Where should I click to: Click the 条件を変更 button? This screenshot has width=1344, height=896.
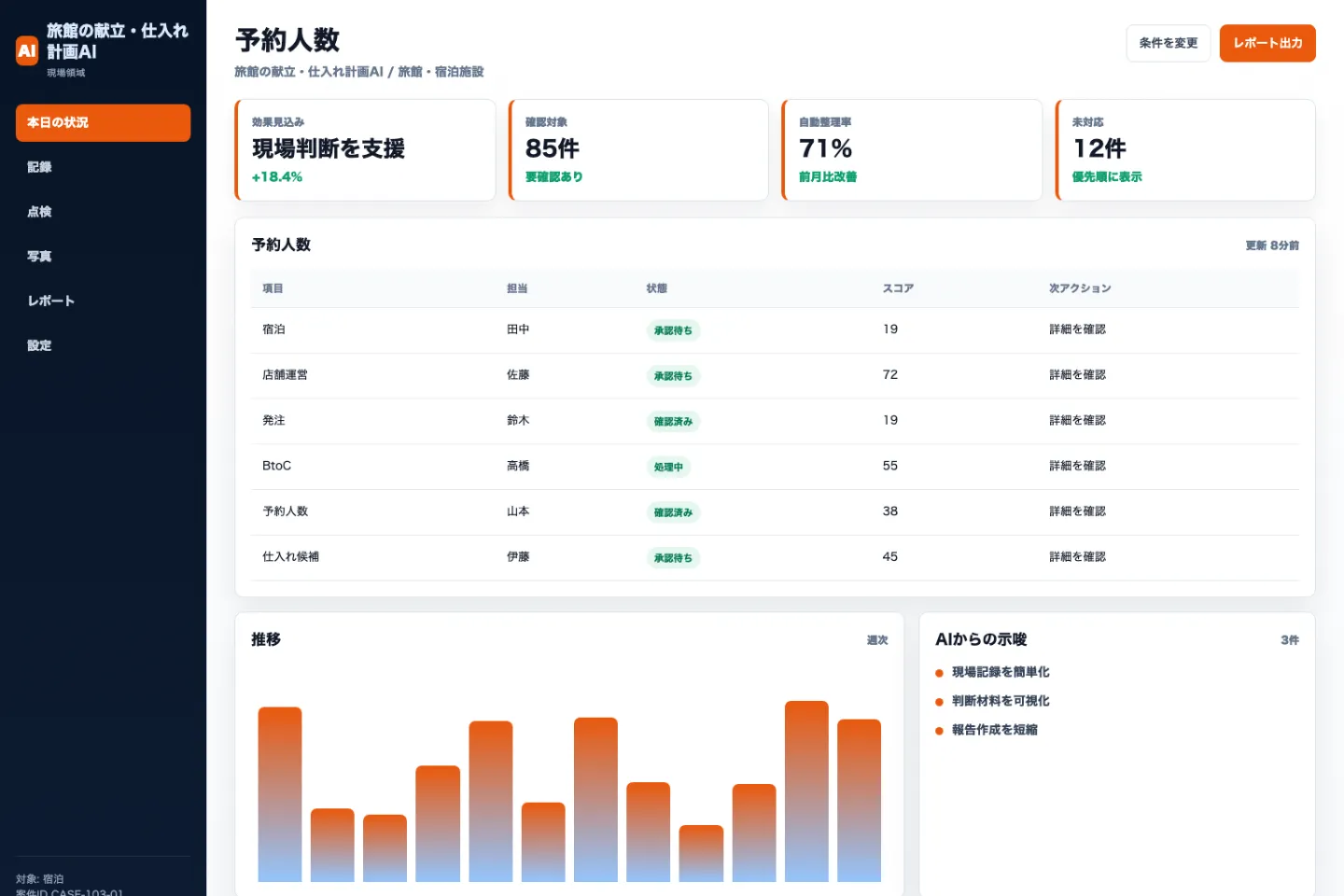(1168, 43)
